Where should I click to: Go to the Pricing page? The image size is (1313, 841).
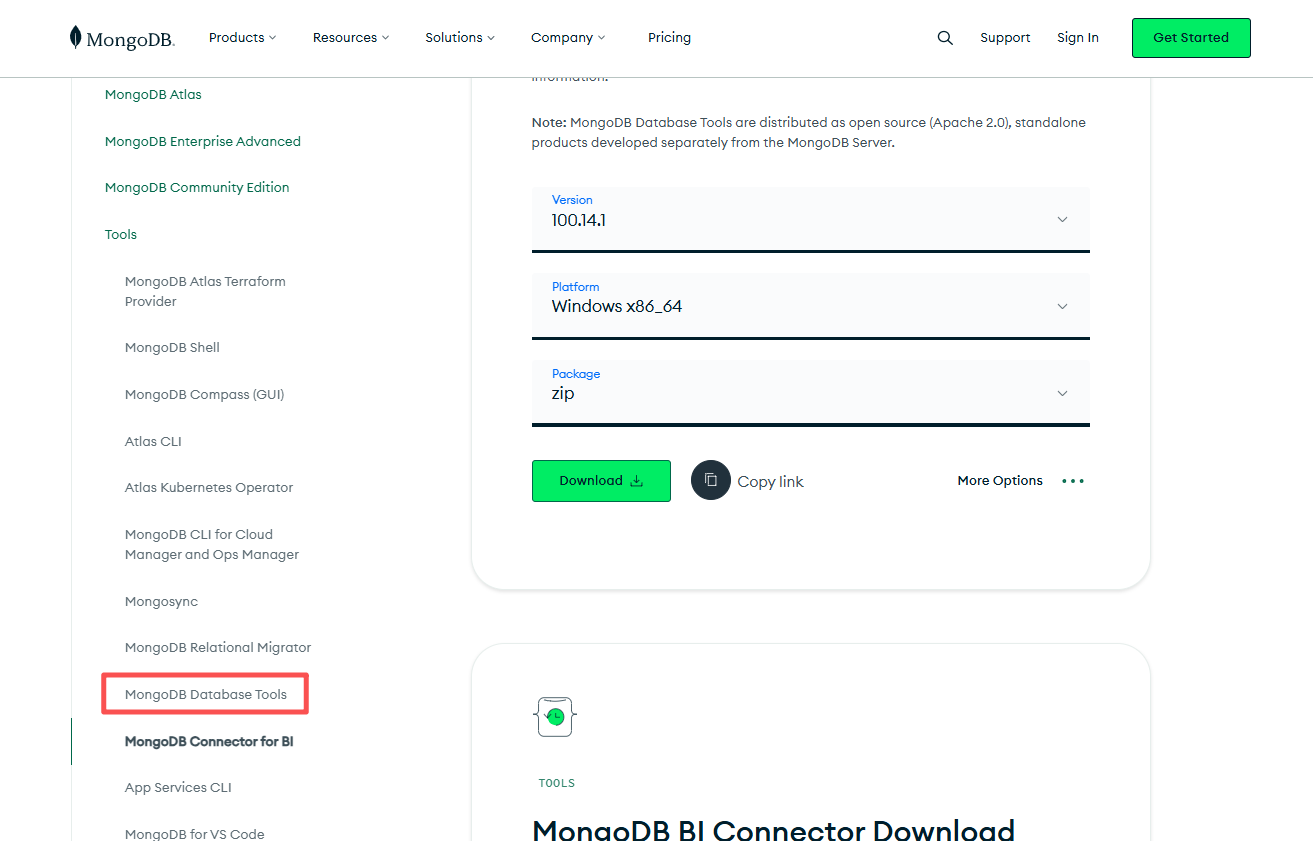(x=669, y=38)
